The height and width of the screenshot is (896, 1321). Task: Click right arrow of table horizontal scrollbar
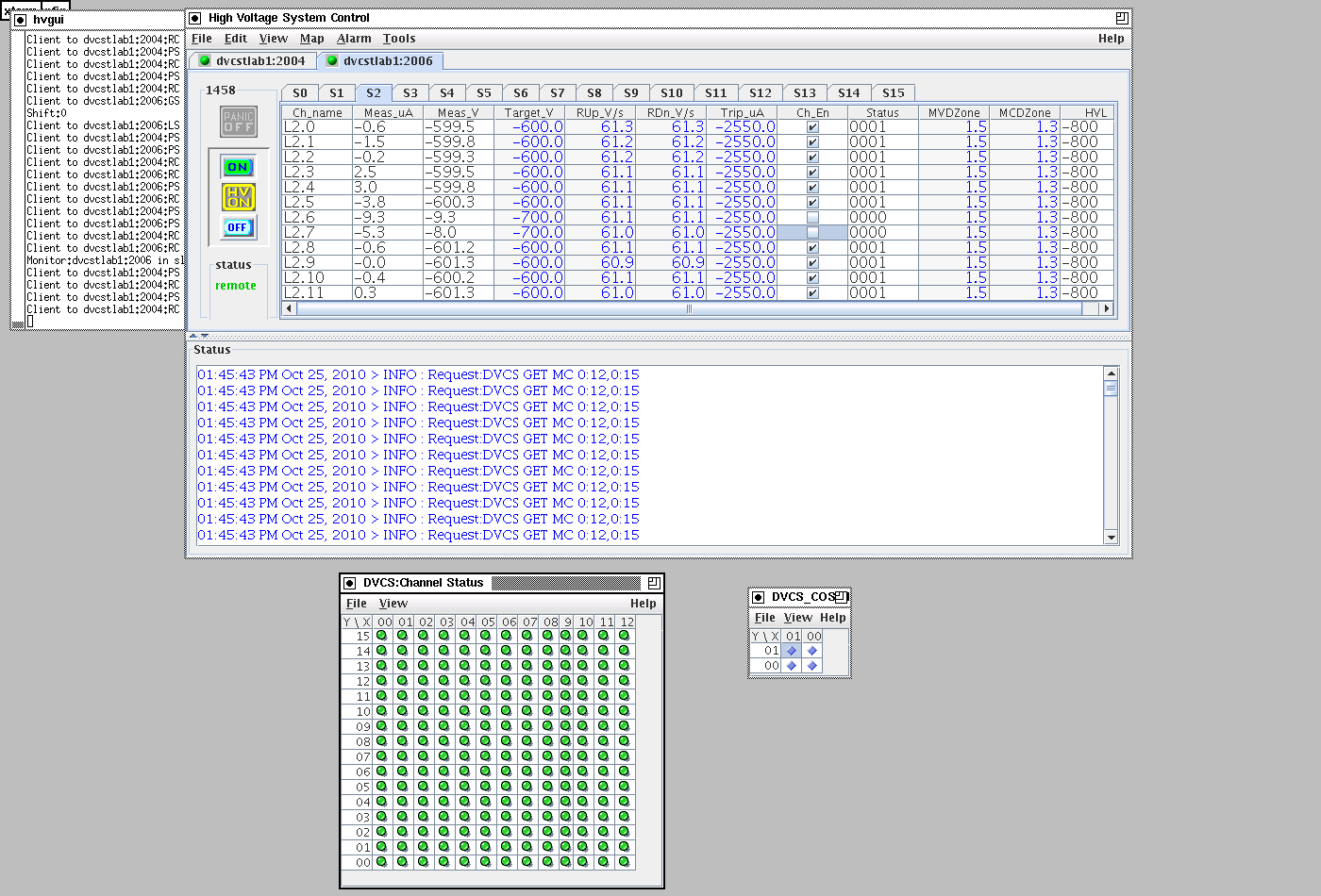pyautogui.click(x=1107, y=308)
